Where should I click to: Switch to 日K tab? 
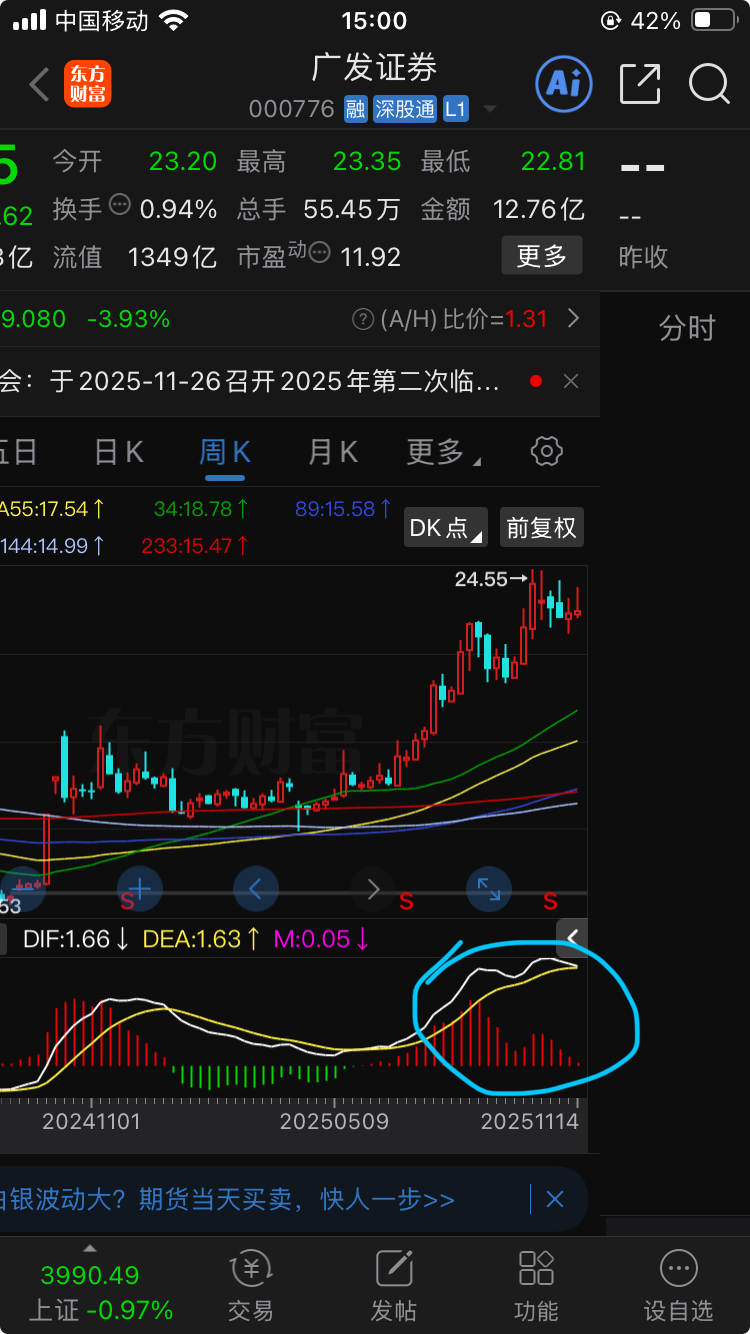tap(119, 452)
